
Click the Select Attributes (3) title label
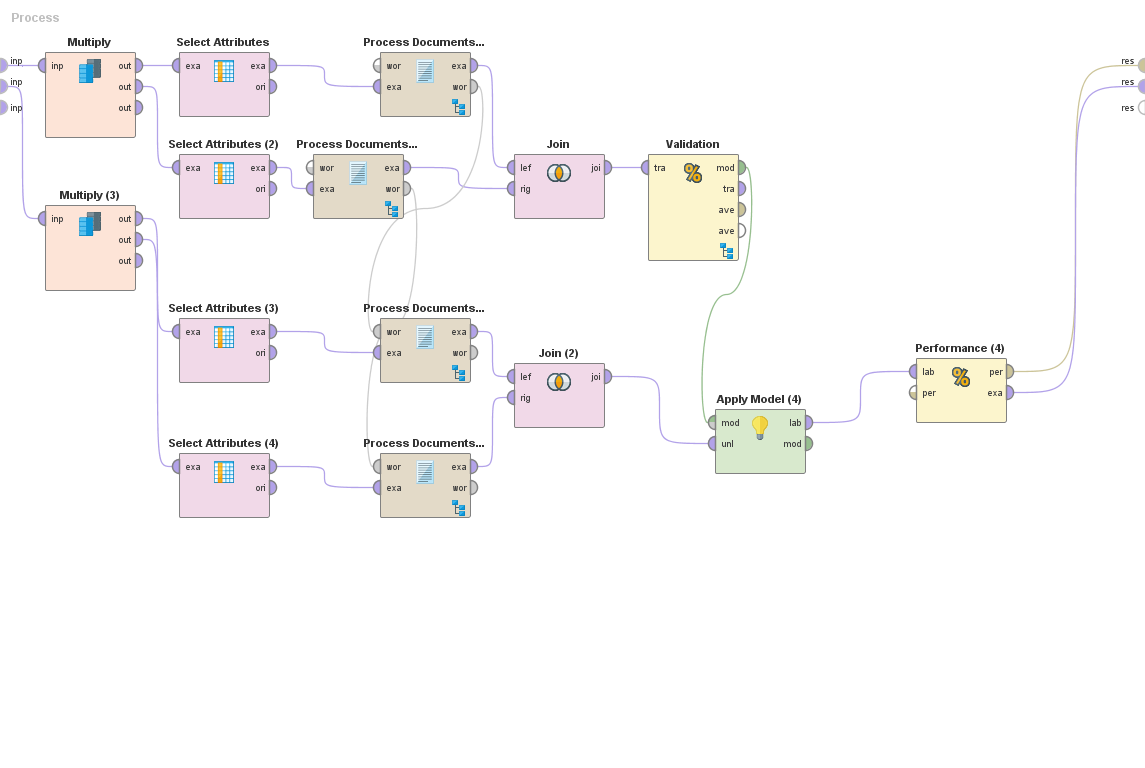click(223, 308)
